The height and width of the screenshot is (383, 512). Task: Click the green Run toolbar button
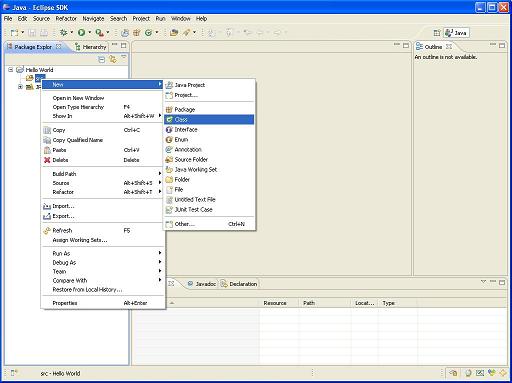pos(81,32)
